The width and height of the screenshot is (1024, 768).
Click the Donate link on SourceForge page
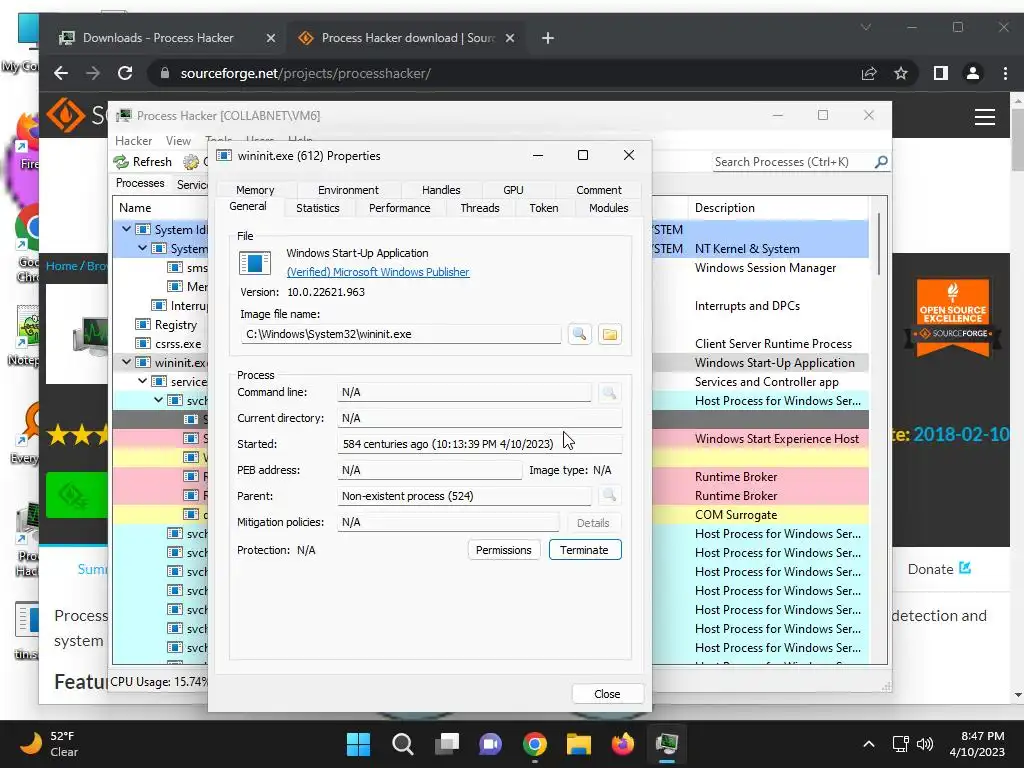[x=939, y=569]
